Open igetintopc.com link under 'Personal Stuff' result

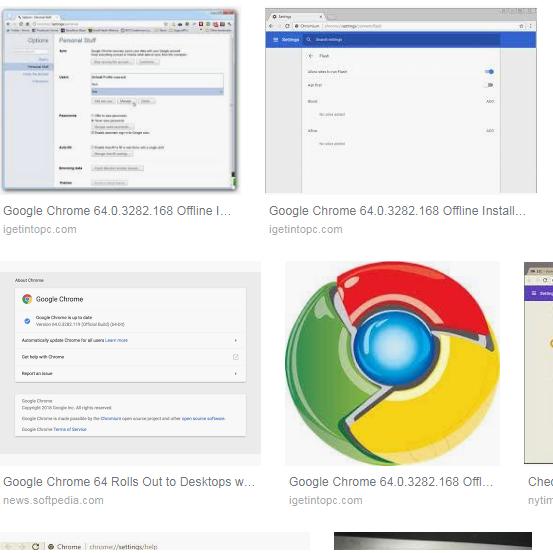point(40,229)
